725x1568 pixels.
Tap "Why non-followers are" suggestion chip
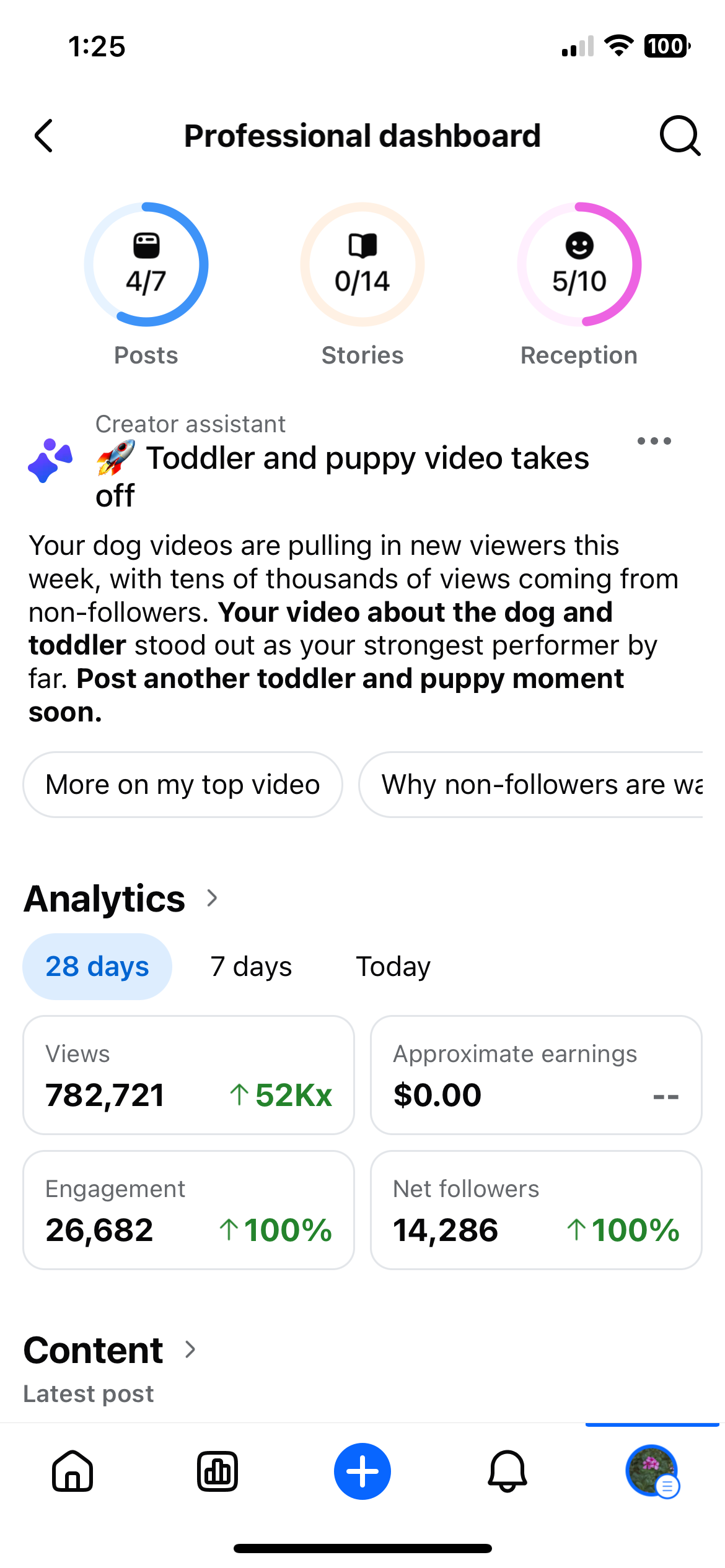[x=532, y=785]
